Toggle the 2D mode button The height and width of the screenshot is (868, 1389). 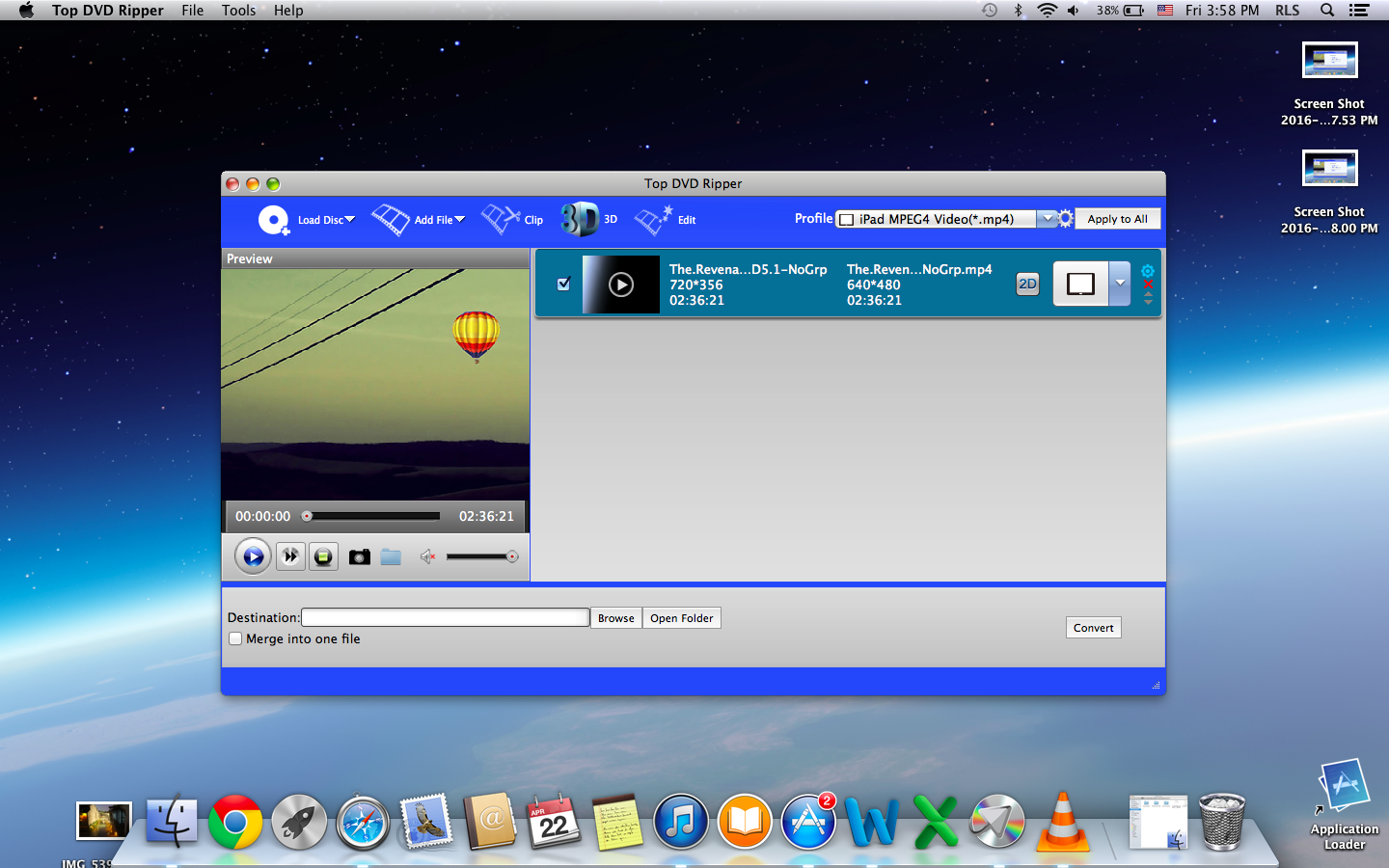(1027, 284)
